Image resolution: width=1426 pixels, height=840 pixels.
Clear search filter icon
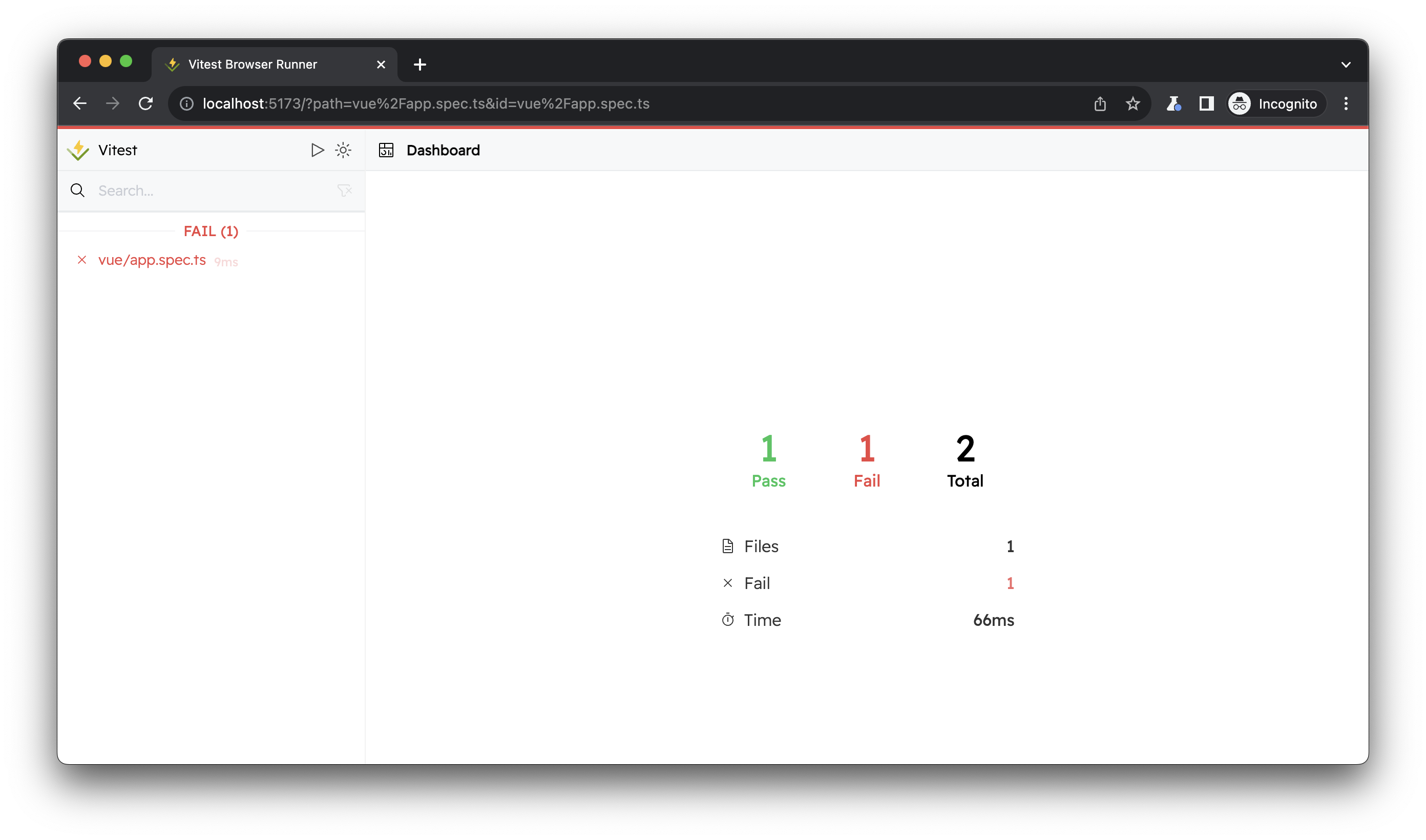tap(345, 191)
